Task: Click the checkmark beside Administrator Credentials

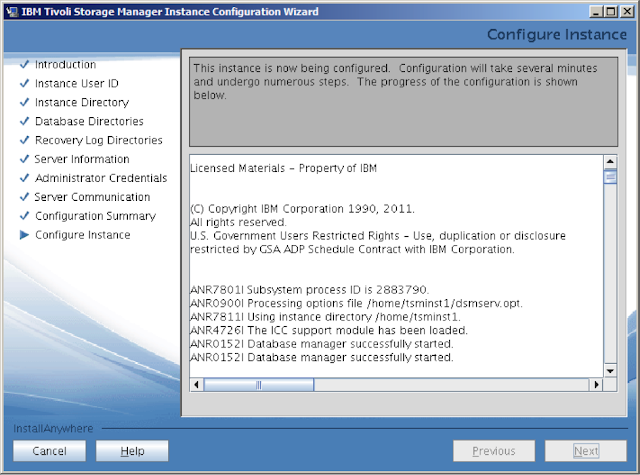Action: (24, 178)
